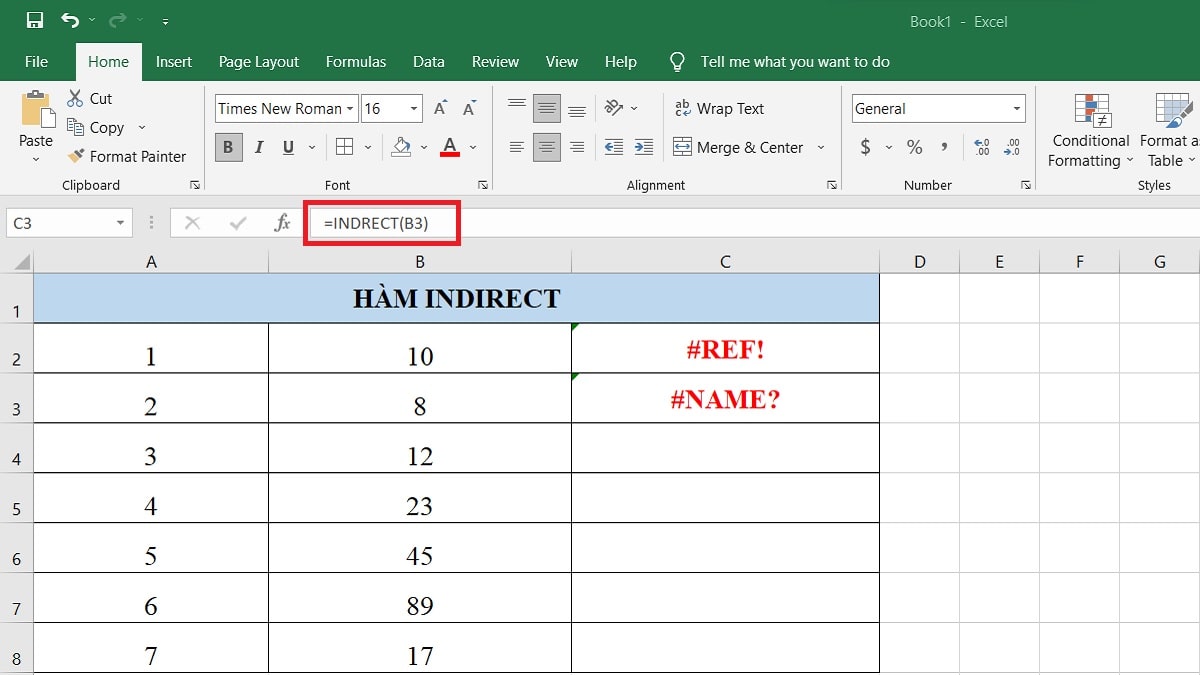The height and width of the screenshot is (675, 1200).
Task: Click the Align Right icon
Action: tap(577, 147)
